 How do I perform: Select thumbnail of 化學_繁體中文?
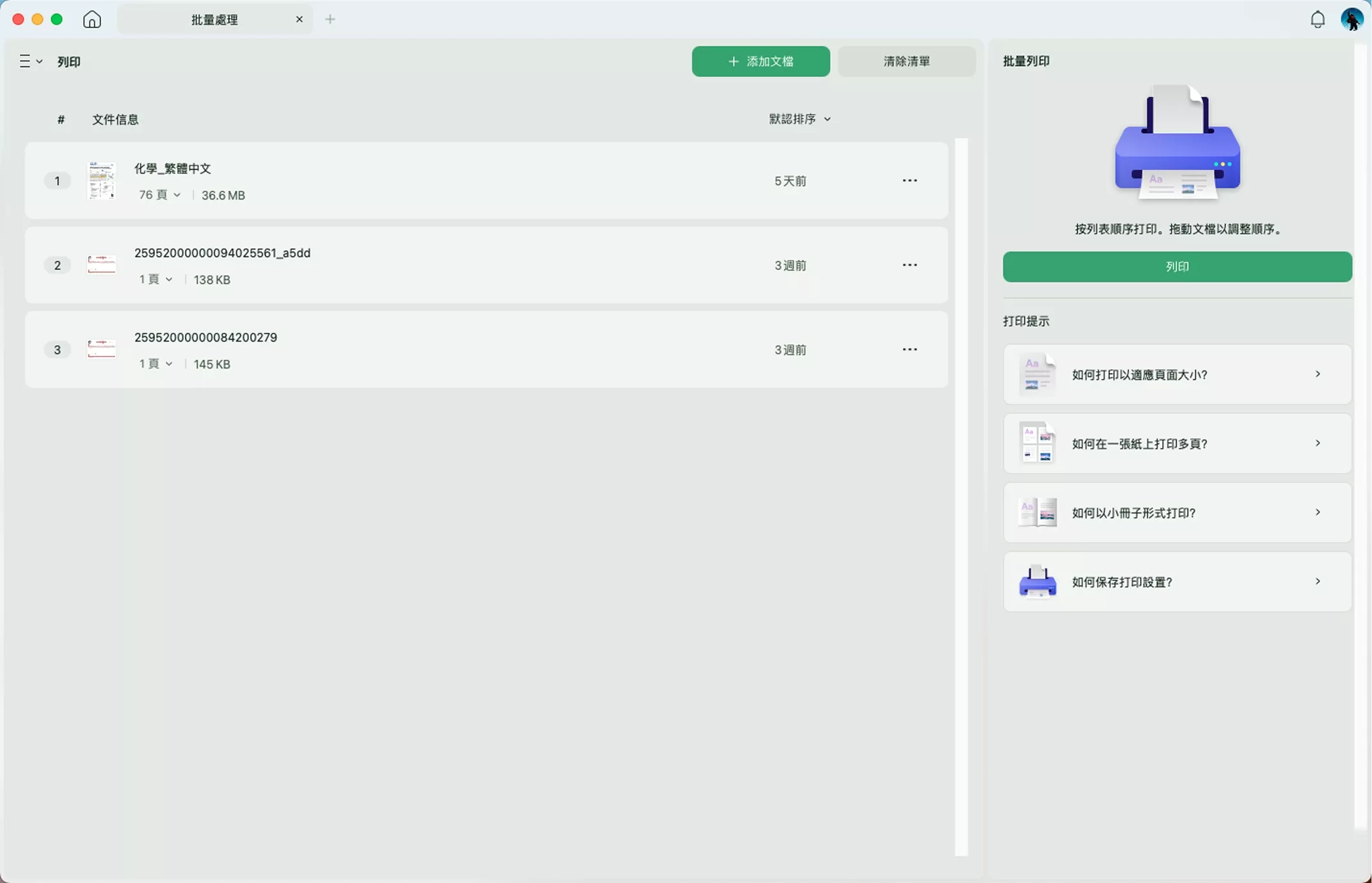click(x=101, y=180)
